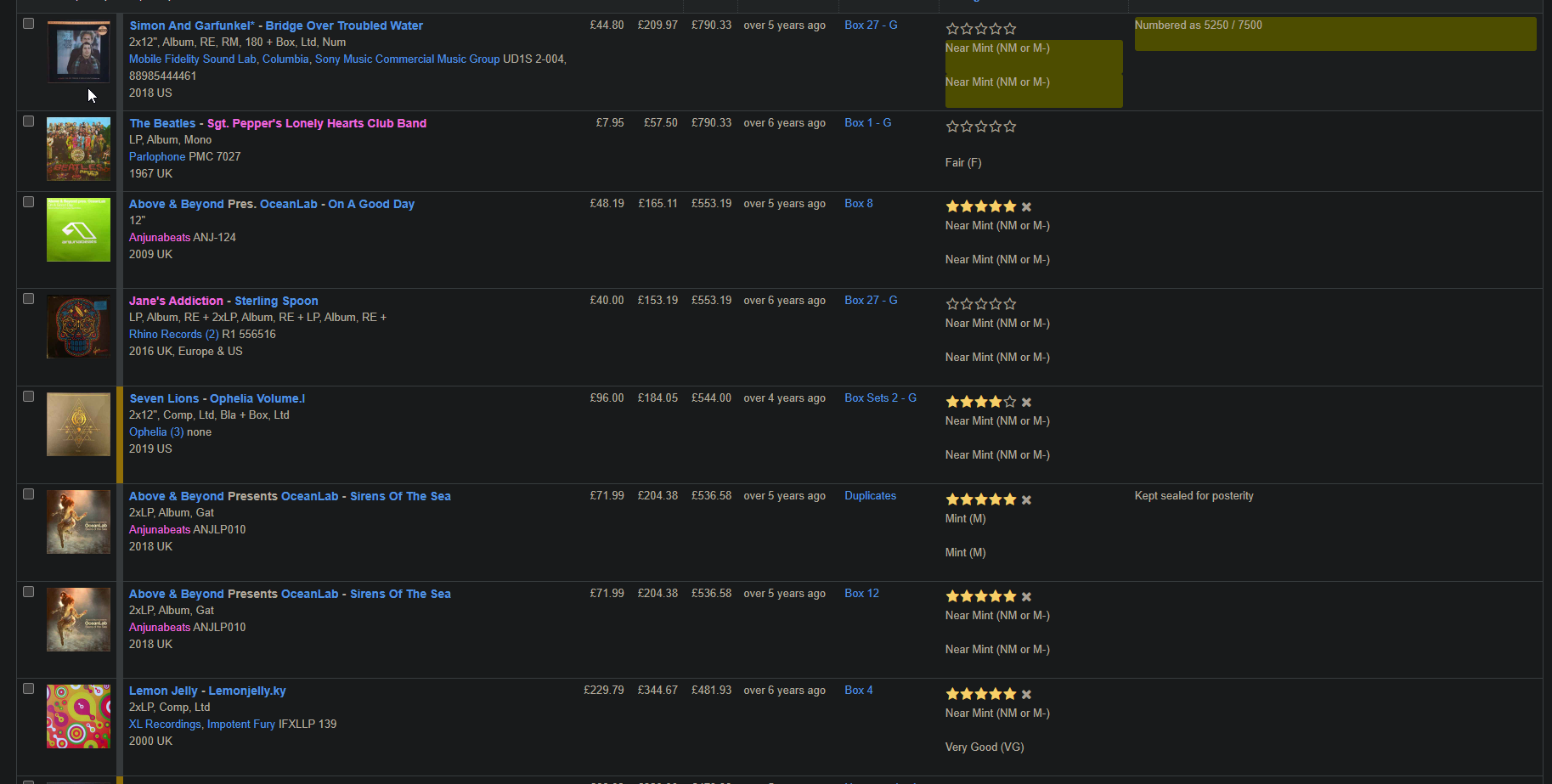The height and width of the screenshot is (784, 1552).
Task: Edit the Very Good (VG) condition on Lemonjelly.ky
Action: tap(985, 747)
